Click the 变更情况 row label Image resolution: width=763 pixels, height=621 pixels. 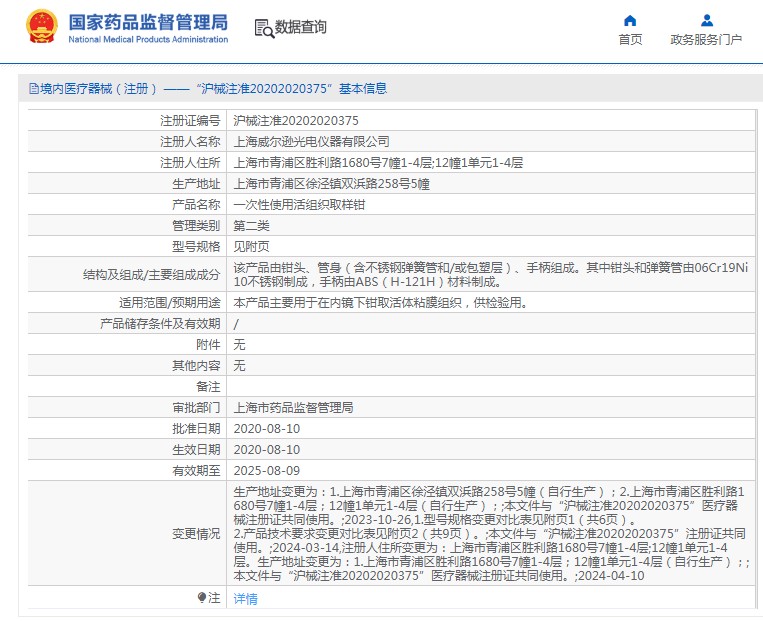[x=196, y=534]
